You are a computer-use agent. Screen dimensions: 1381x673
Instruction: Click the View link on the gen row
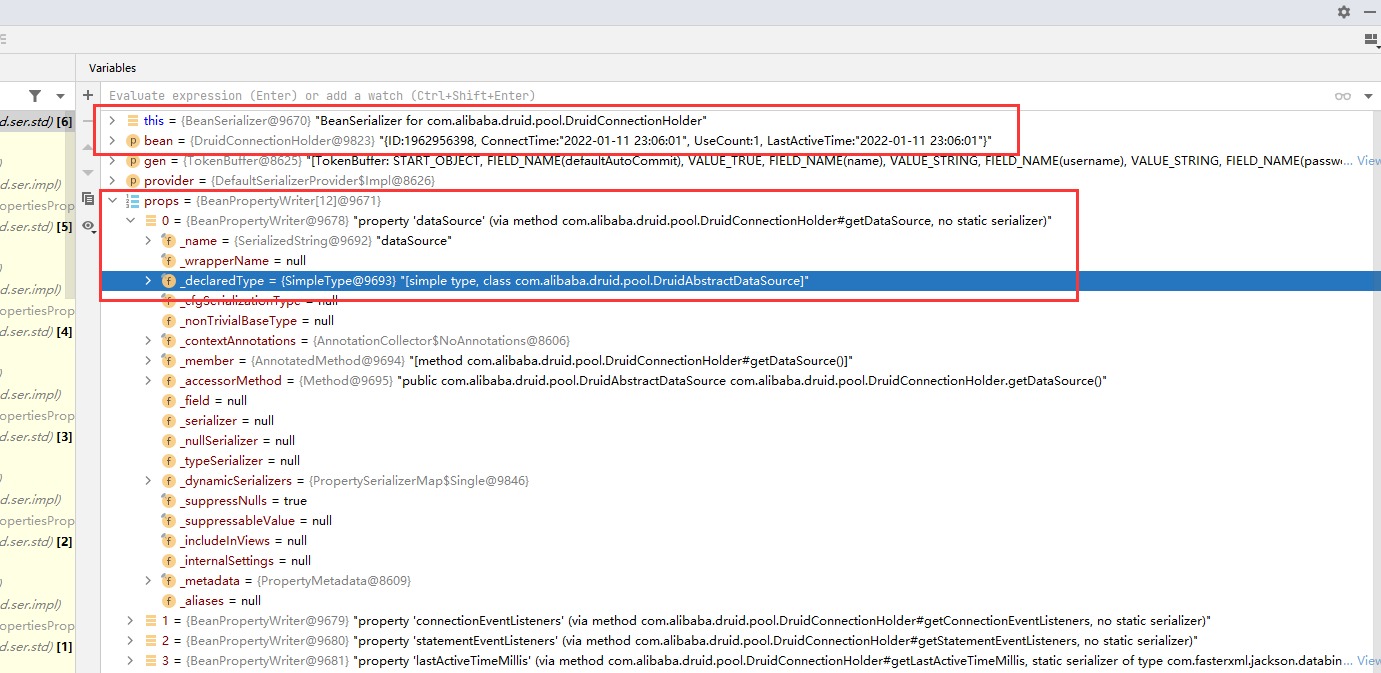(x=1368, y=160)
